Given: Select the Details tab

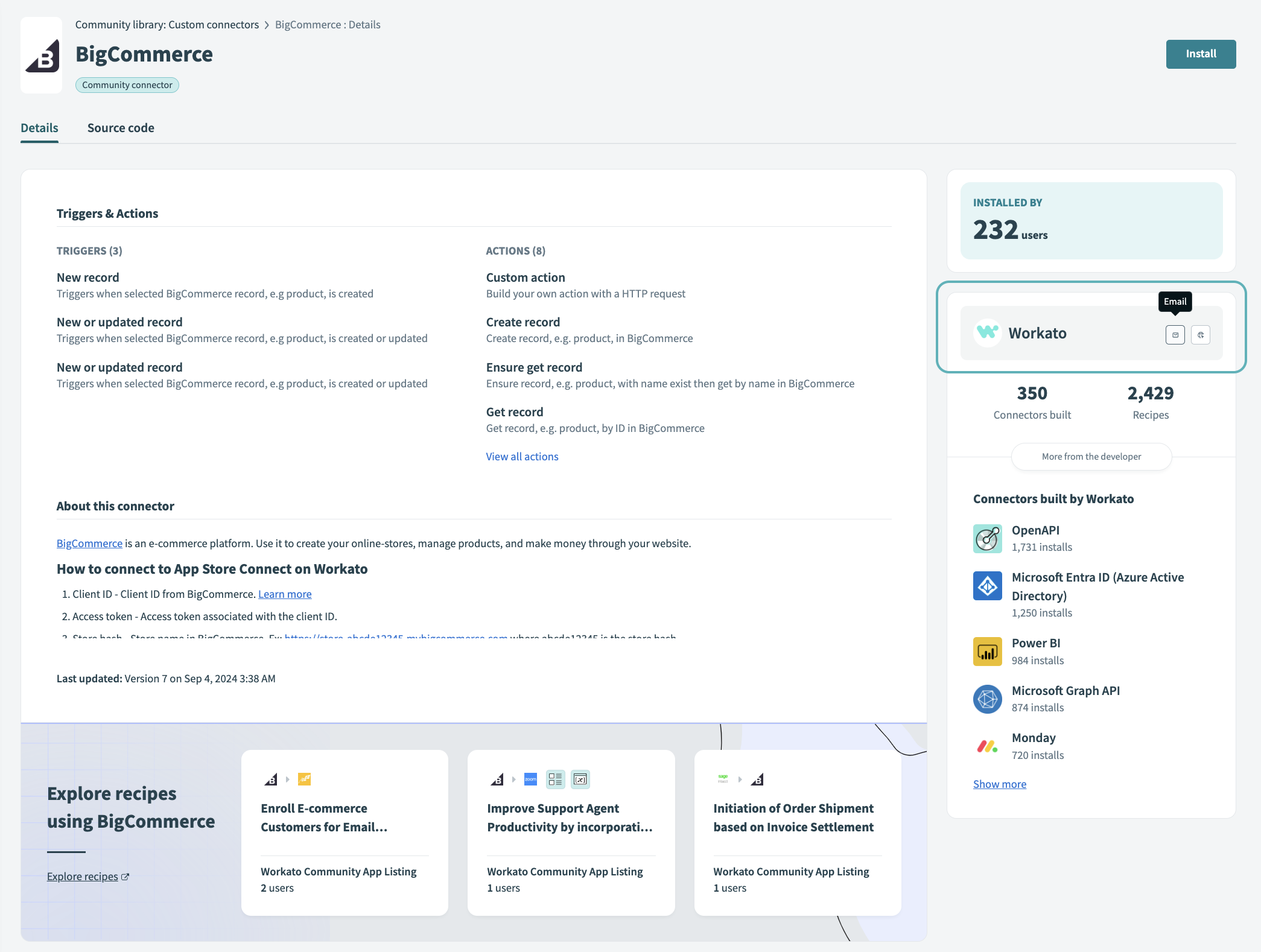Looking at the screenshot, I should tap(39, 128).
